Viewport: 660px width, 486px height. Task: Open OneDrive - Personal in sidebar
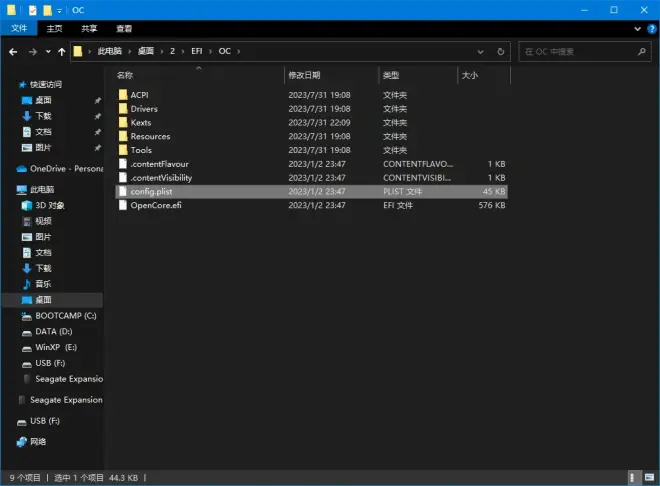[66, 169]
